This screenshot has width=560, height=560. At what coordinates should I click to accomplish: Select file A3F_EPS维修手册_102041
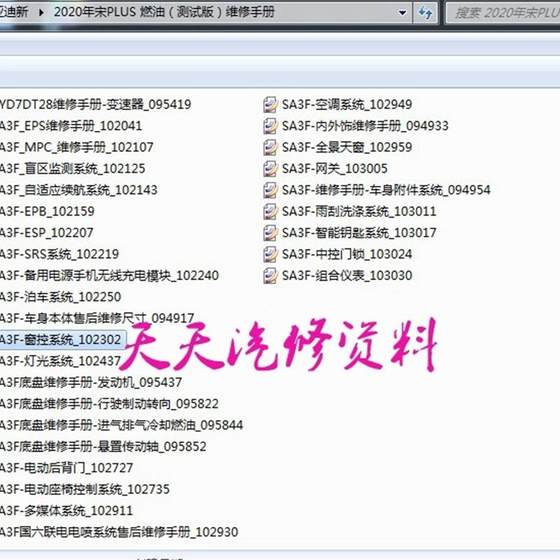click(x=71, y=126)
